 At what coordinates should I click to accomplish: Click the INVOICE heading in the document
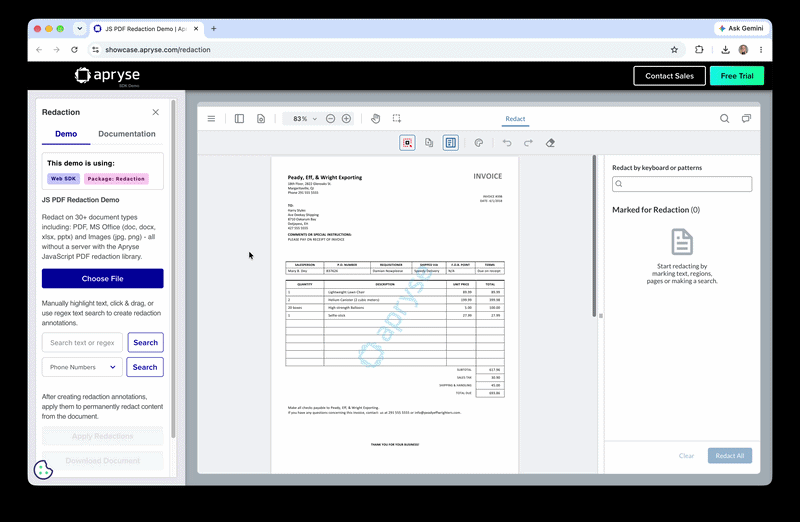[x=488, y=176]
